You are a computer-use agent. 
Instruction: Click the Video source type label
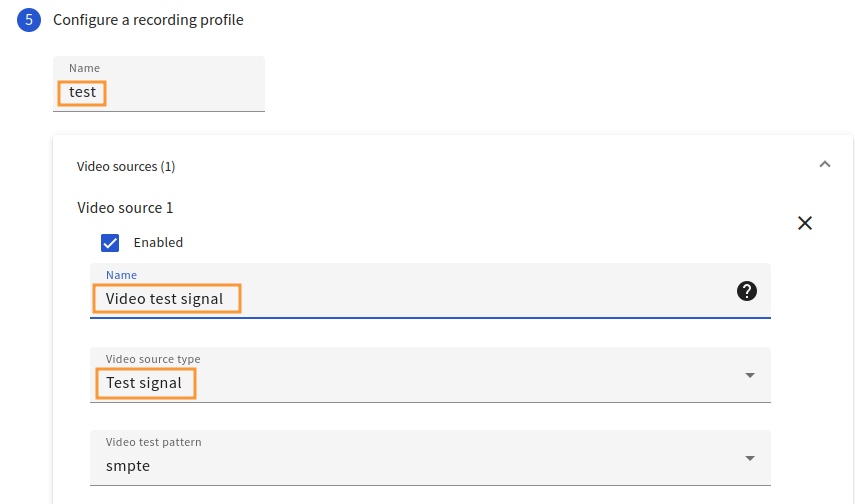[x=153, y=359]
